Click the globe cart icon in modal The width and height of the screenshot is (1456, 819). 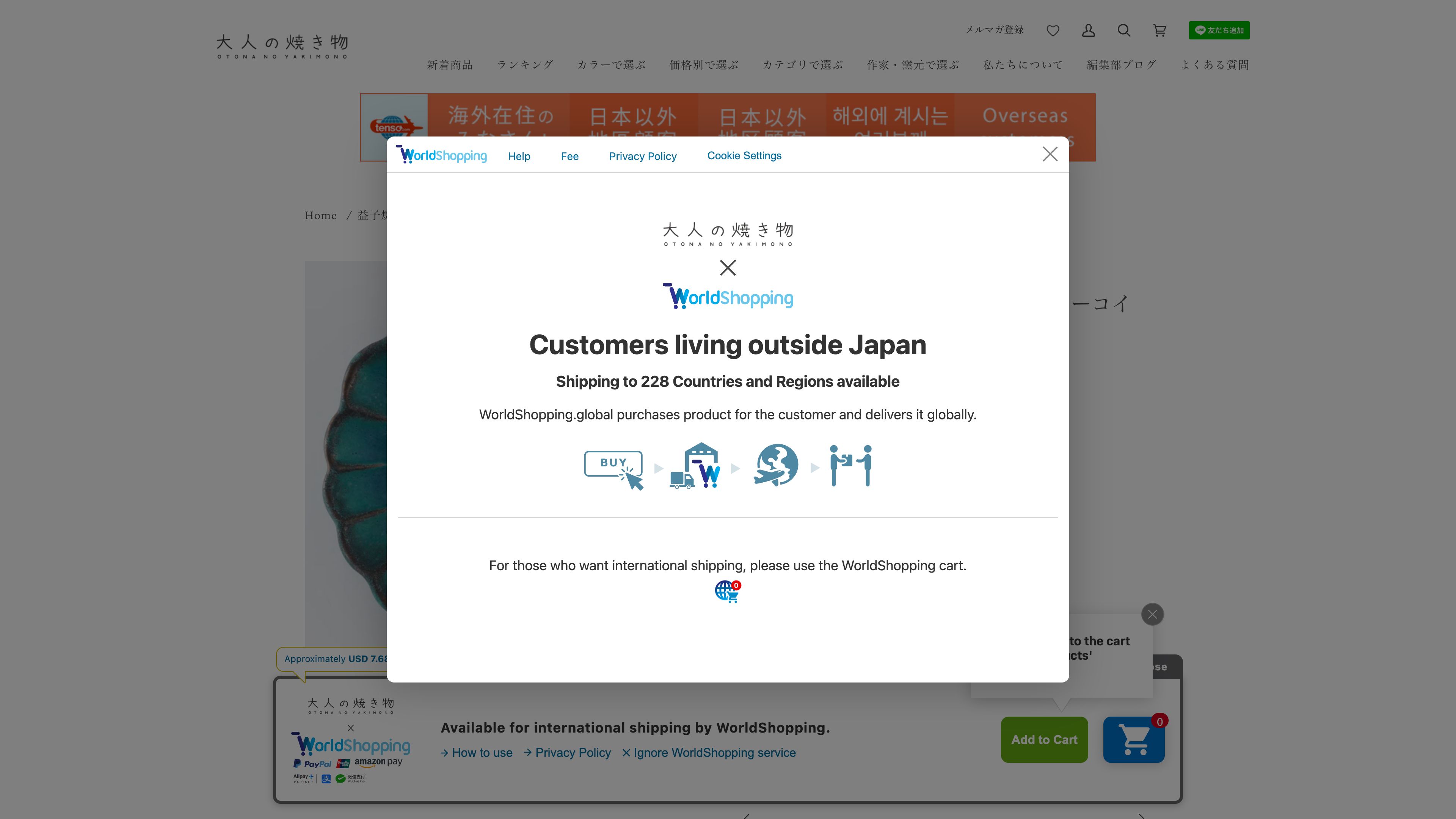[x=728, y=591]
